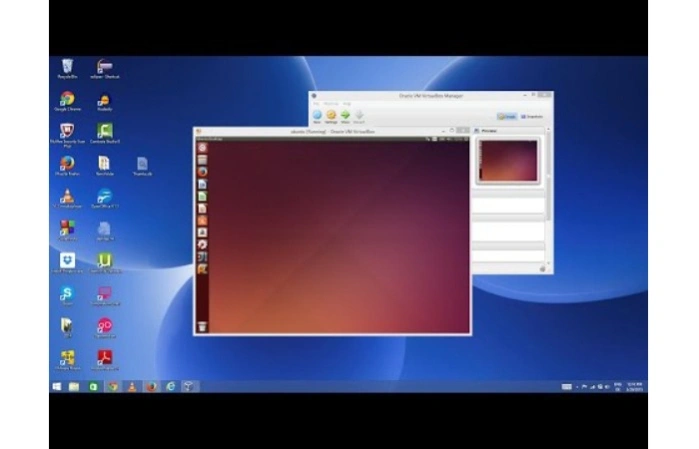Select Mozilla Firefox desktop shortcut
The height and width of the screenshot is (449, 699).
tap(67, 166)
